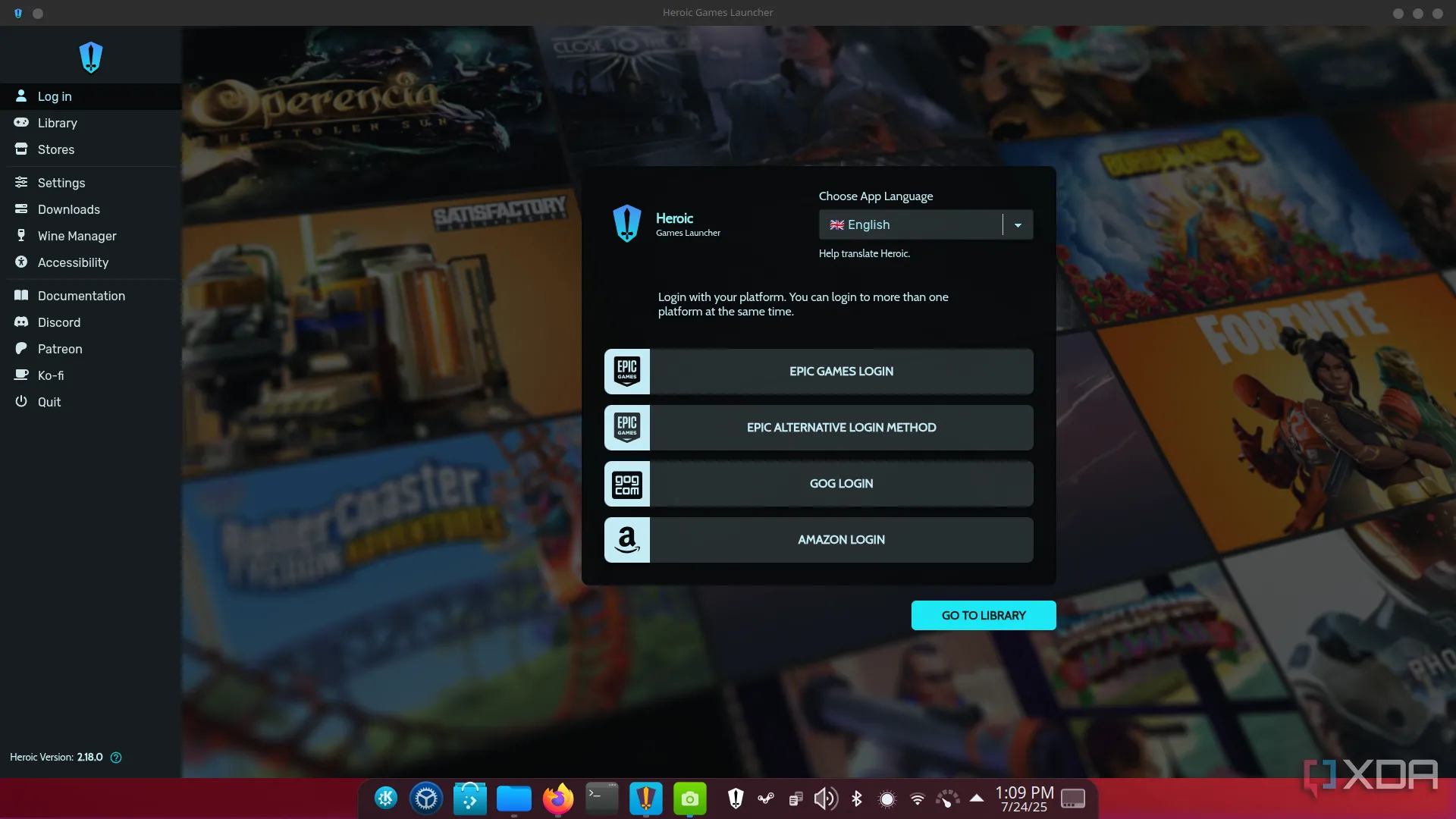Click the Heroic shield logo atop sidebar

click(x=91, y=58)
